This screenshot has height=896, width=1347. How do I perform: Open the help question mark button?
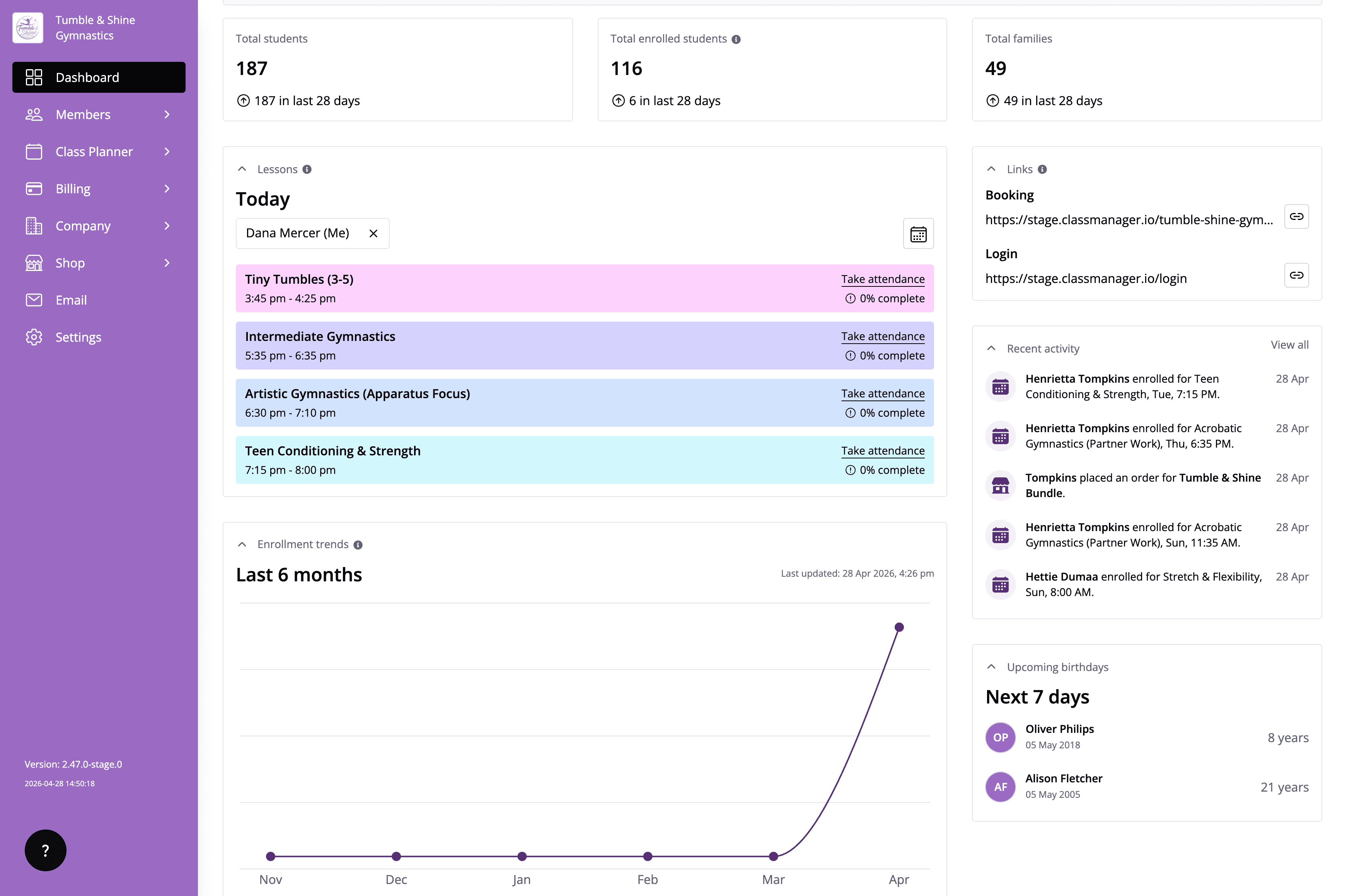pyautogui.click(x=45, y=850)
